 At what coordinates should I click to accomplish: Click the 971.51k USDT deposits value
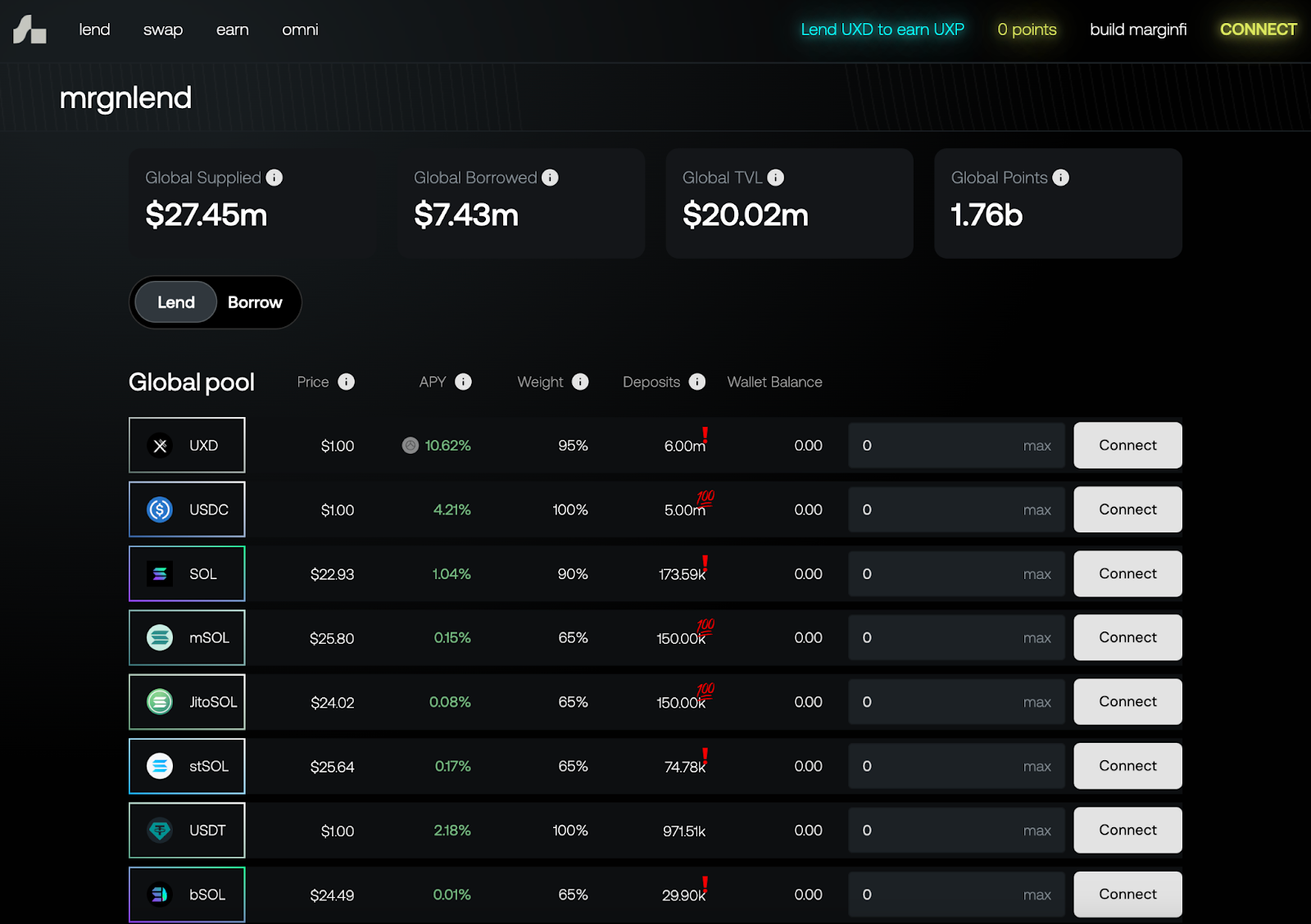pos(684,831)
